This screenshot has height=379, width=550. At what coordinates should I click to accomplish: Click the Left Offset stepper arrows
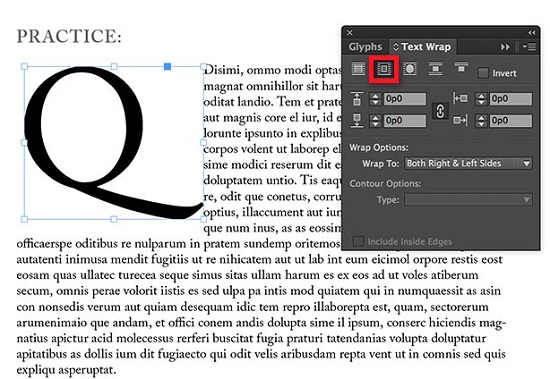point(481,99)
